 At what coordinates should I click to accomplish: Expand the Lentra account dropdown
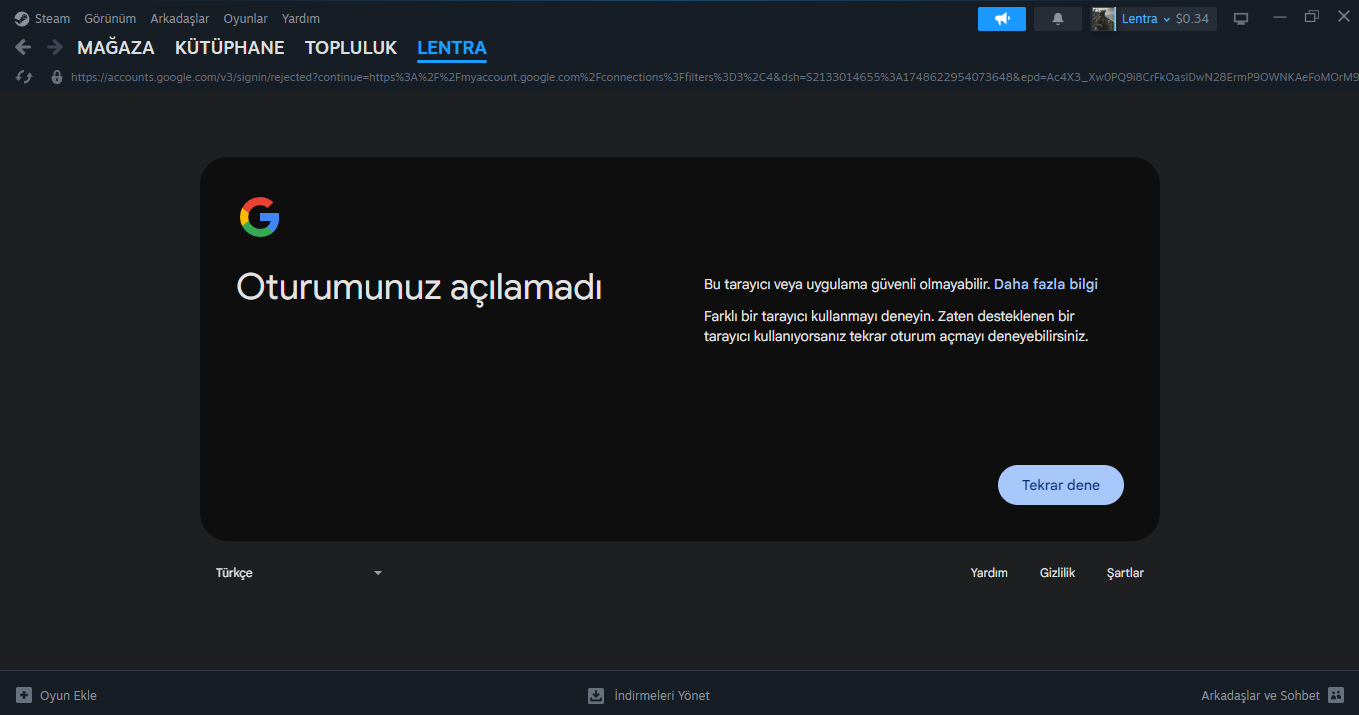click(x=1145, y=19)
